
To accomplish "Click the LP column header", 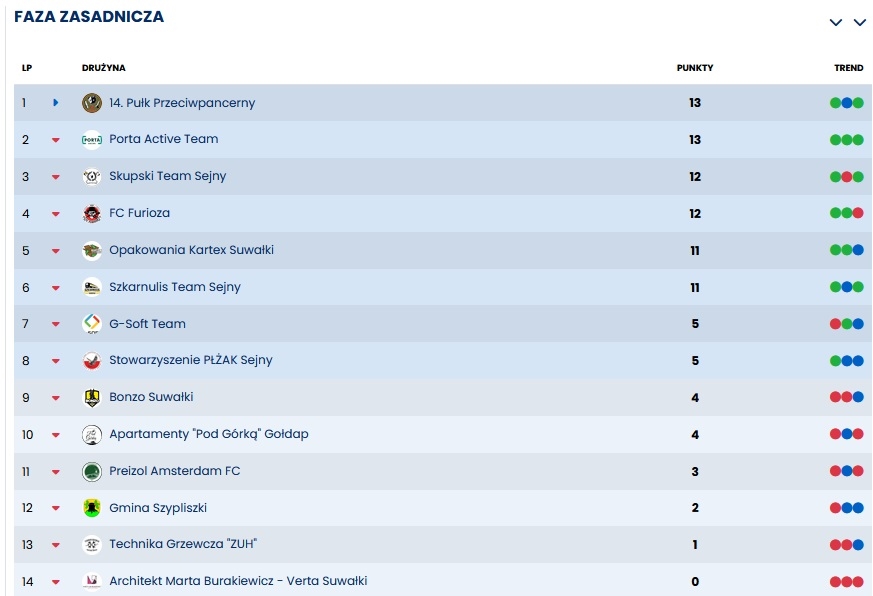I will pyautogui.click(x=27, y=68).
